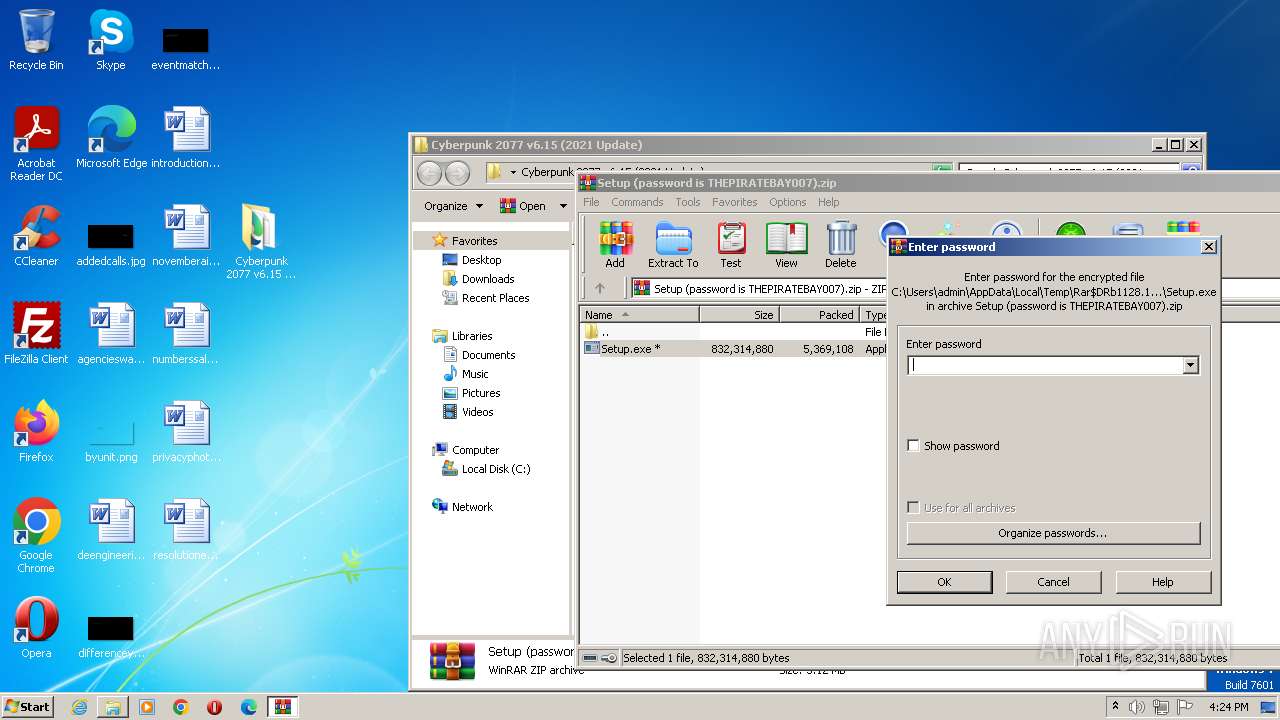Click the Test archive toolbar icon
Image resolution: width=1280 pixels, height=720 pixels.
[731, 245]
